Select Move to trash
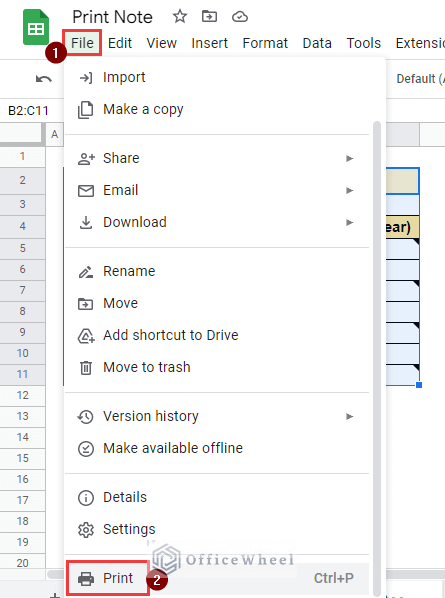This screenshot has height=598, width=445. point(217,368)
